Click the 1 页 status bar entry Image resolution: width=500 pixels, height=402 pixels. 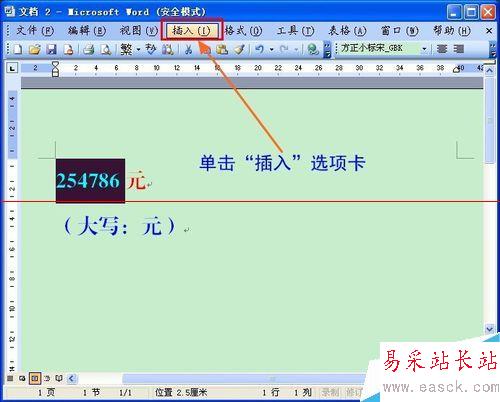46,392
